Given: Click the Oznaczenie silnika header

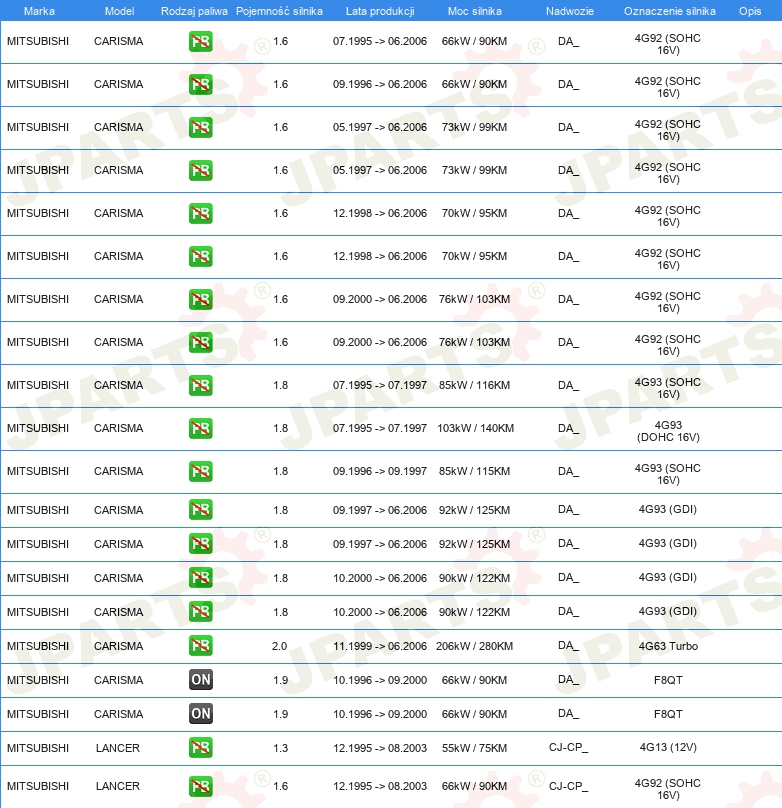Looking at the screenshot, I should click(670, 11).
